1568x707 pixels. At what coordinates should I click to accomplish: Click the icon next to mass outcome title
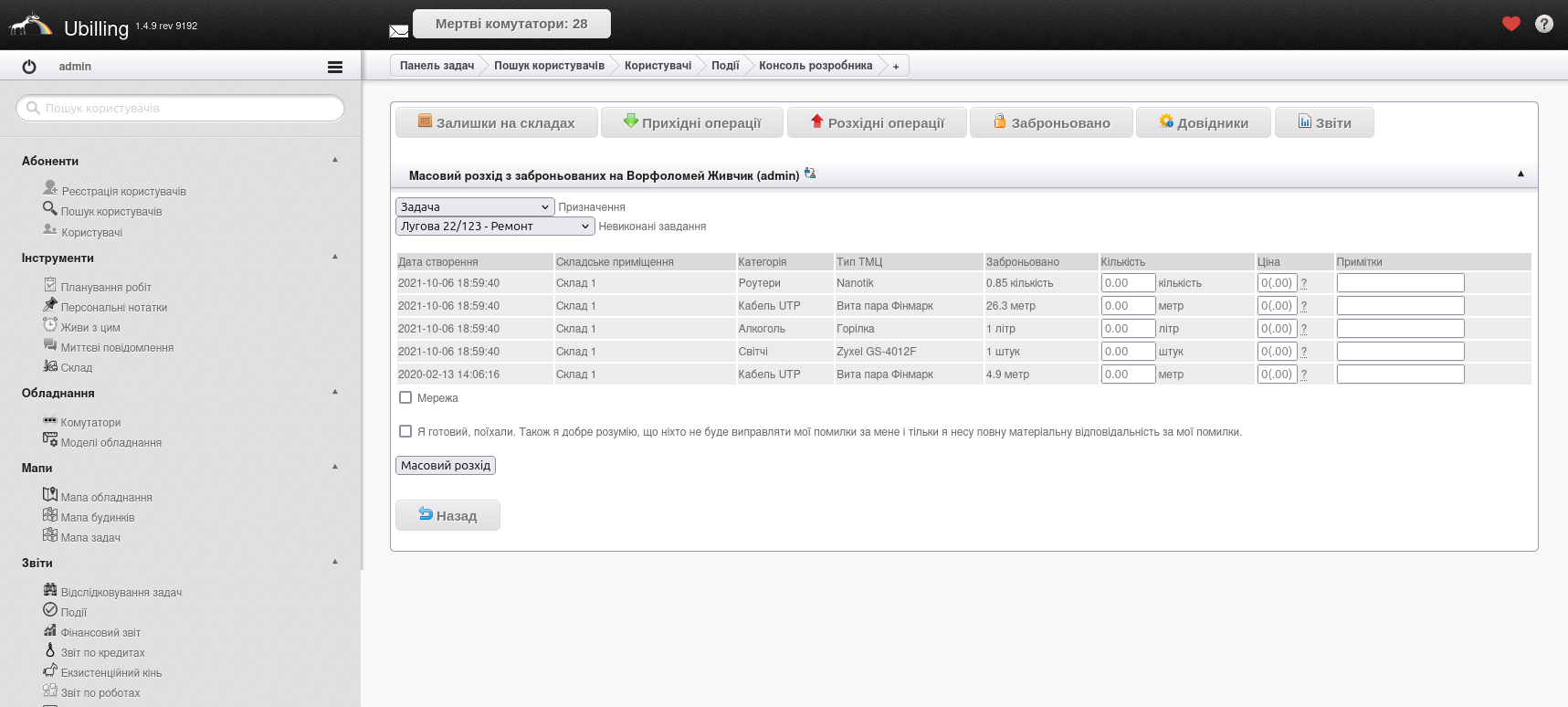(810, 174)
